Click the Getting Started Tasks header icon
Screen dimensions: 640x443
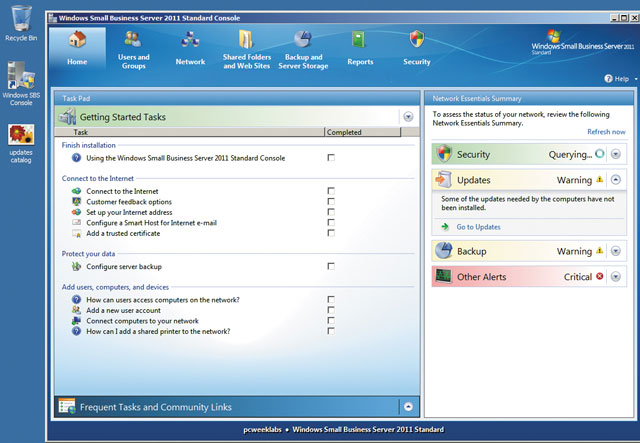pyautogui.click(x=67, y=117)
